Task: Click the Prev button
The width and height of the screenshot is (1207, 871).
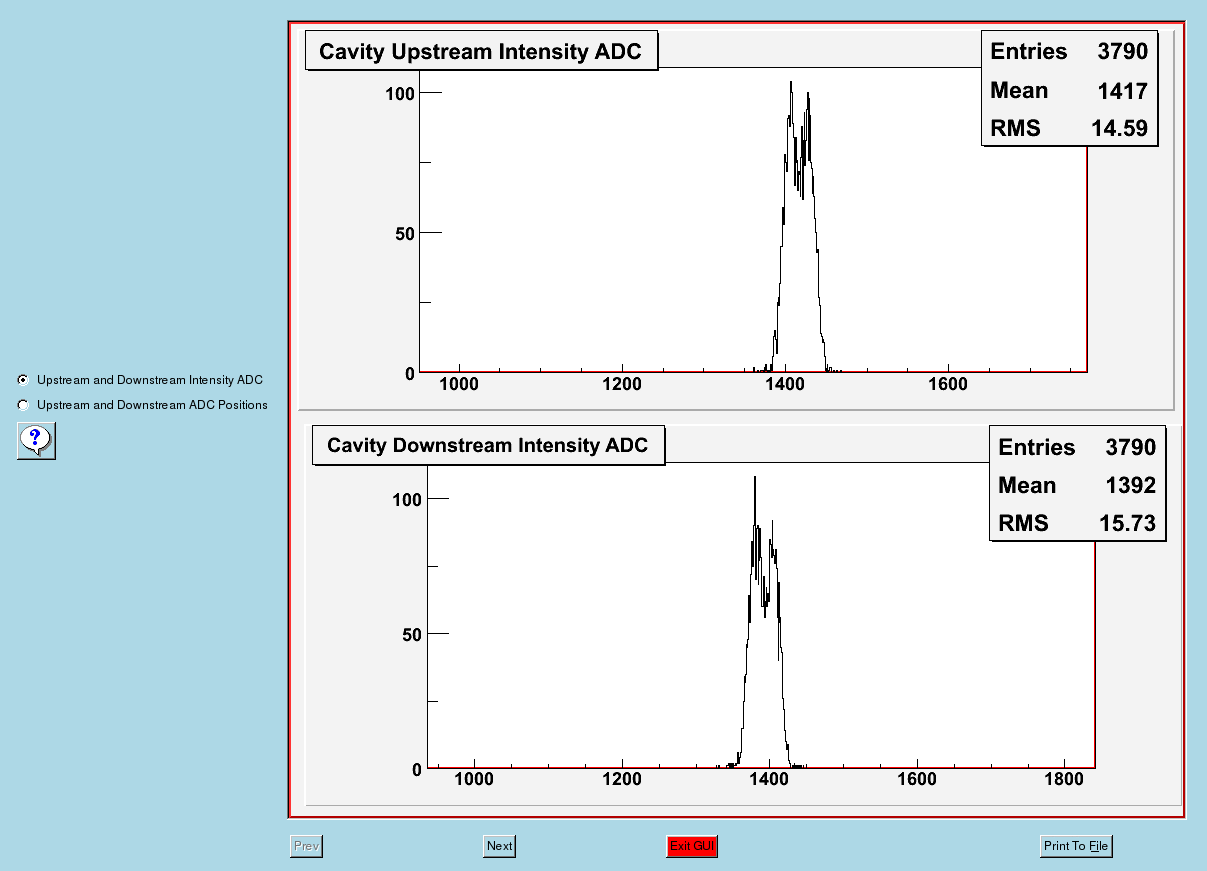Action: [x=307, y=846]
